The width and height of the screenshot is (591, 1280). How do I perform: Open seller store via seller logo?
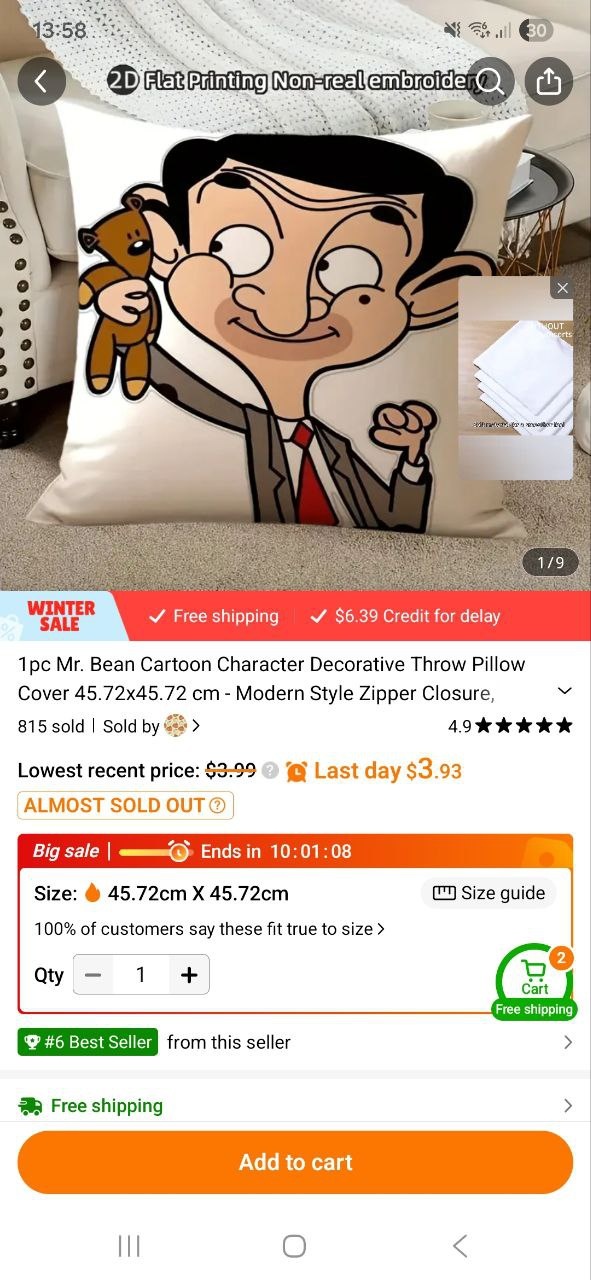pos(175,725)
